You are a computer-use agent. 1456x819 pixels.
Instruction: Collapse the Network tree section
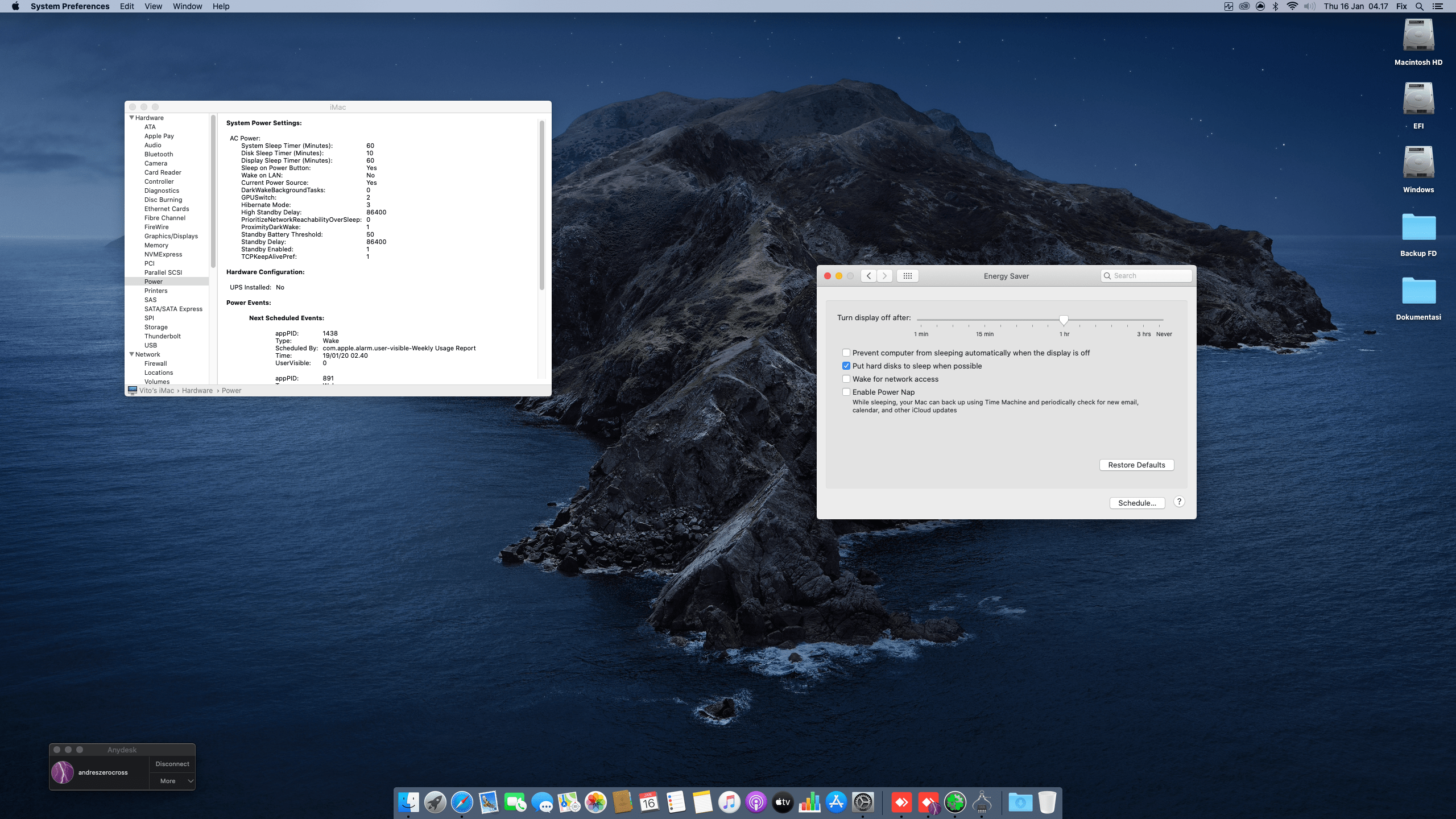point(132,354)
